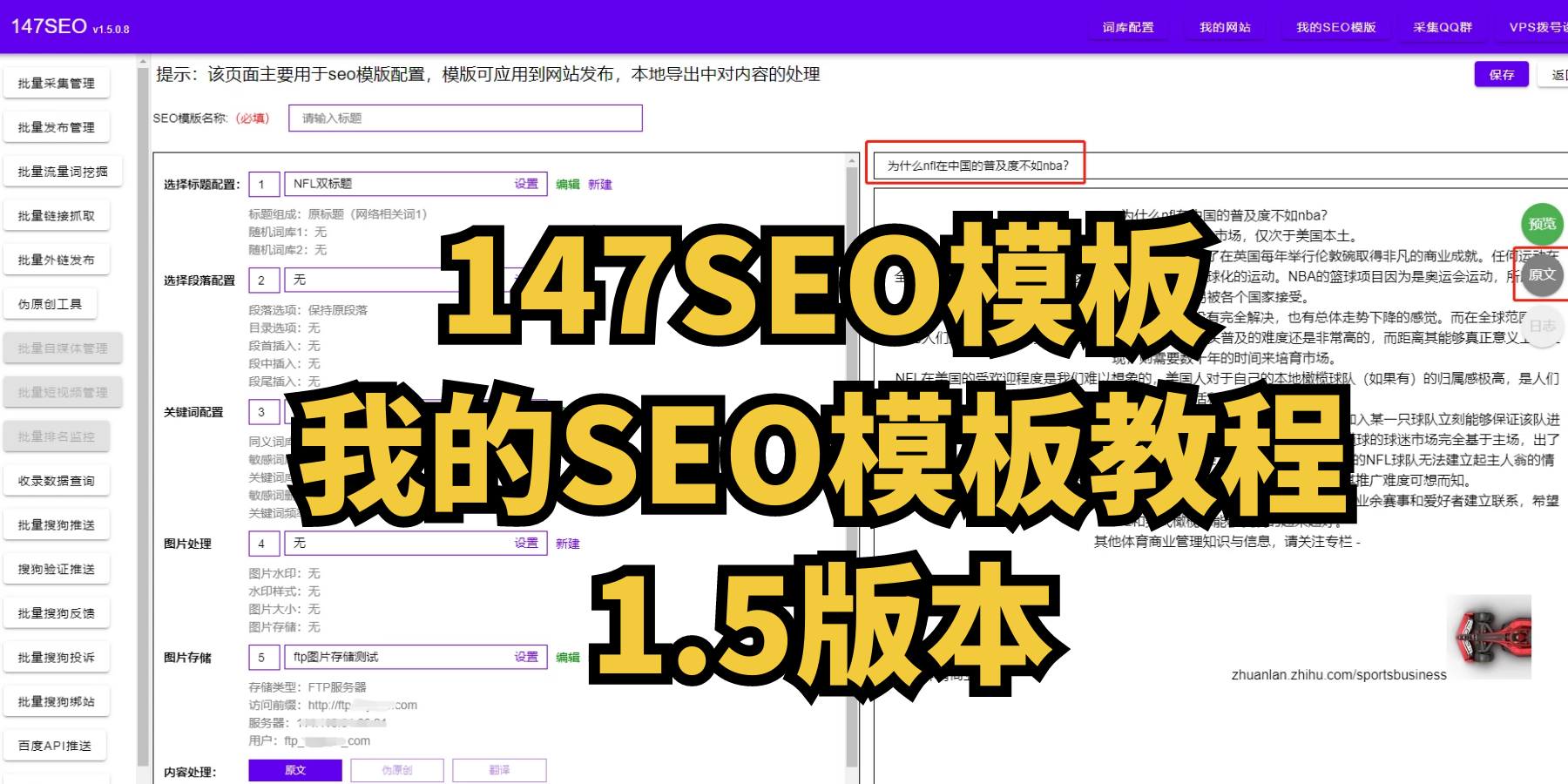Screen dimensions: 1568x784
Task: Open the 我的网站 top menu
Action: pos(1225,27)
